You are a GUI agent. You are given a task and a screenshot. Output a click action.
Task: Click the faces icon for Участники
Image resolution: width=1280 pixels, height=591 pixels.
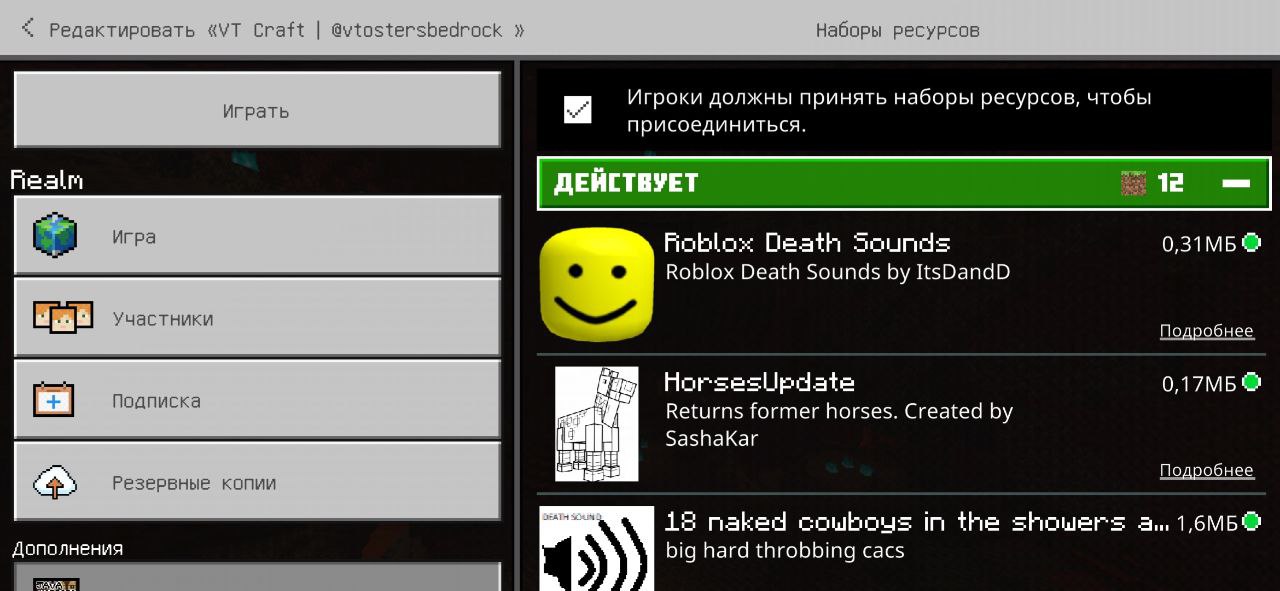pos(62,318)
